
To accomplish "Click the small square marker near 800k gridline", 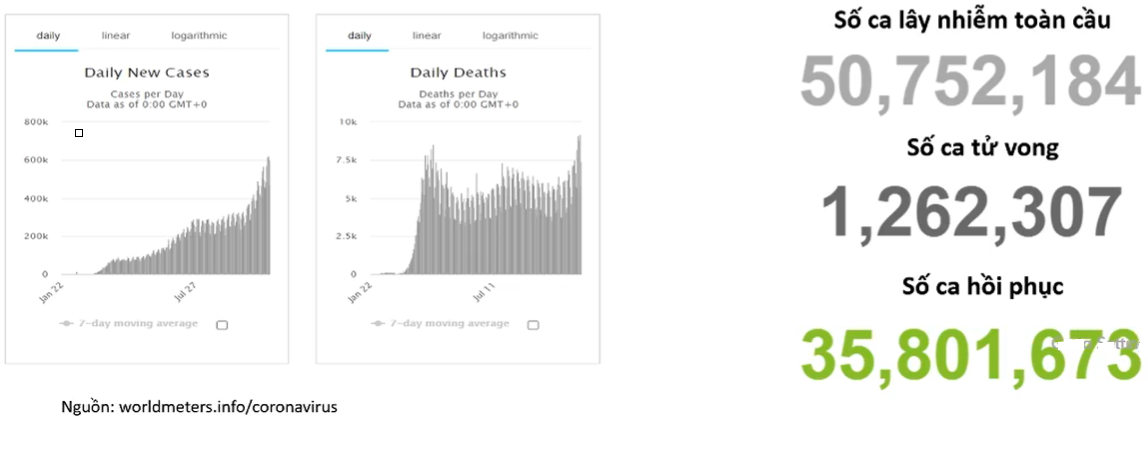I will tap(79, 133).
